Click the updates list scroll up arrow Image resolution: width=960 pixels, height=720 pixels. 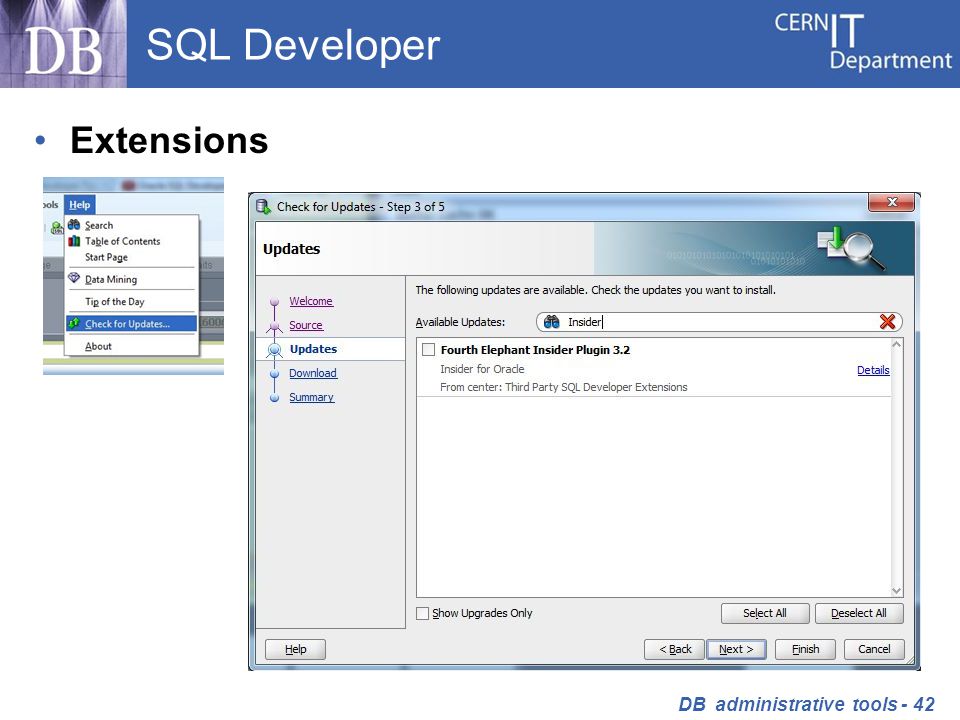pos(896,345)
